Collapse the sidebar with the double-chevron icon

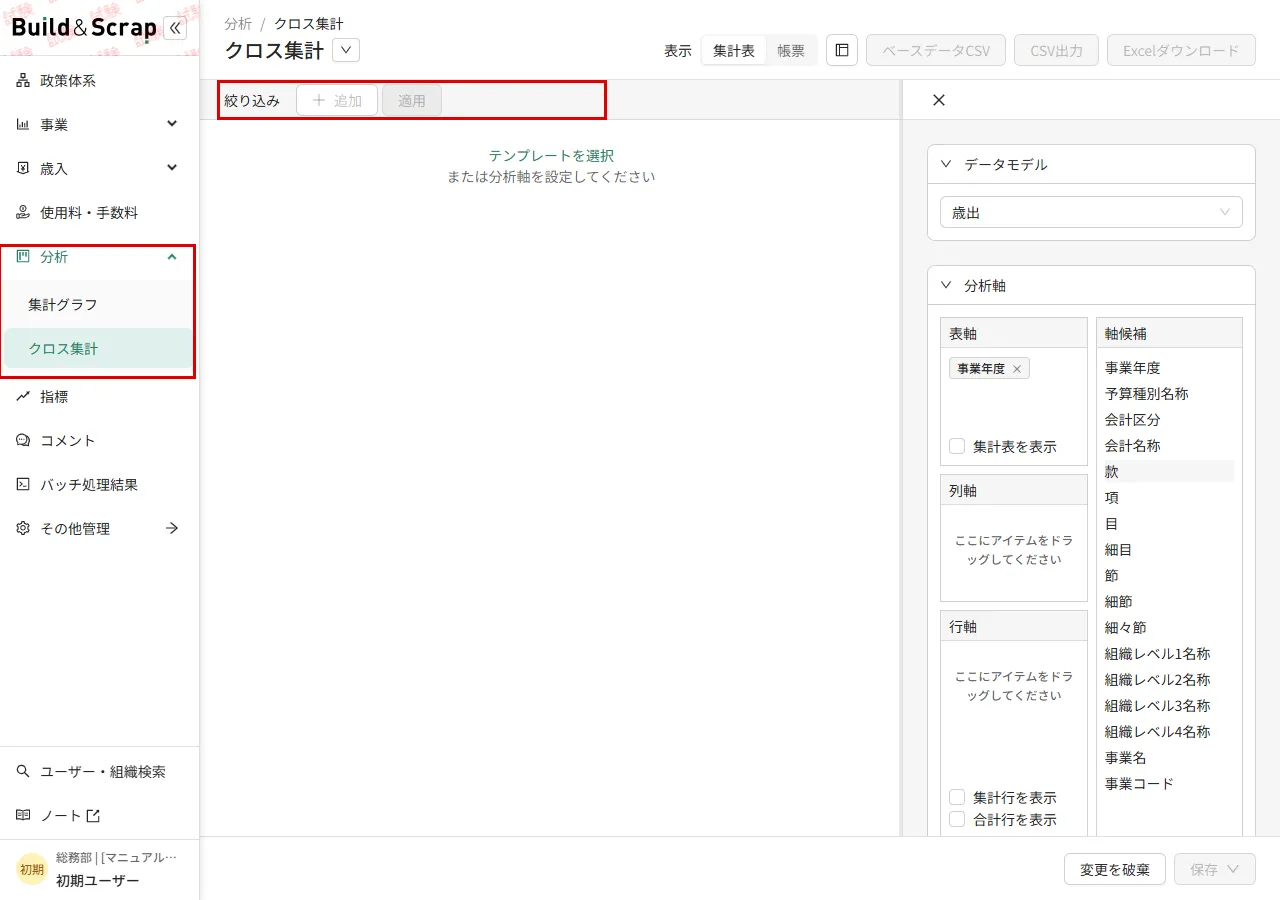click(x=175, y=28)
